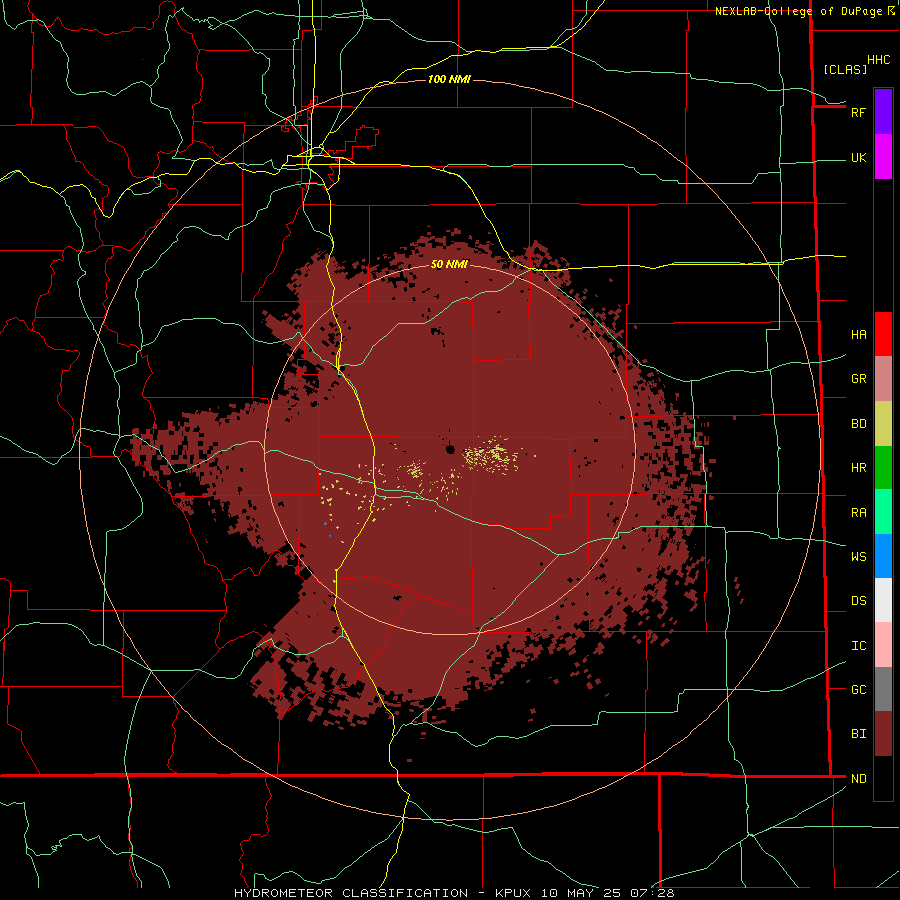Screen dimensions: 900x900
Task: Click the Hydrometeor Classification KPUX timestamp caption
Action: tap(454, 893)
